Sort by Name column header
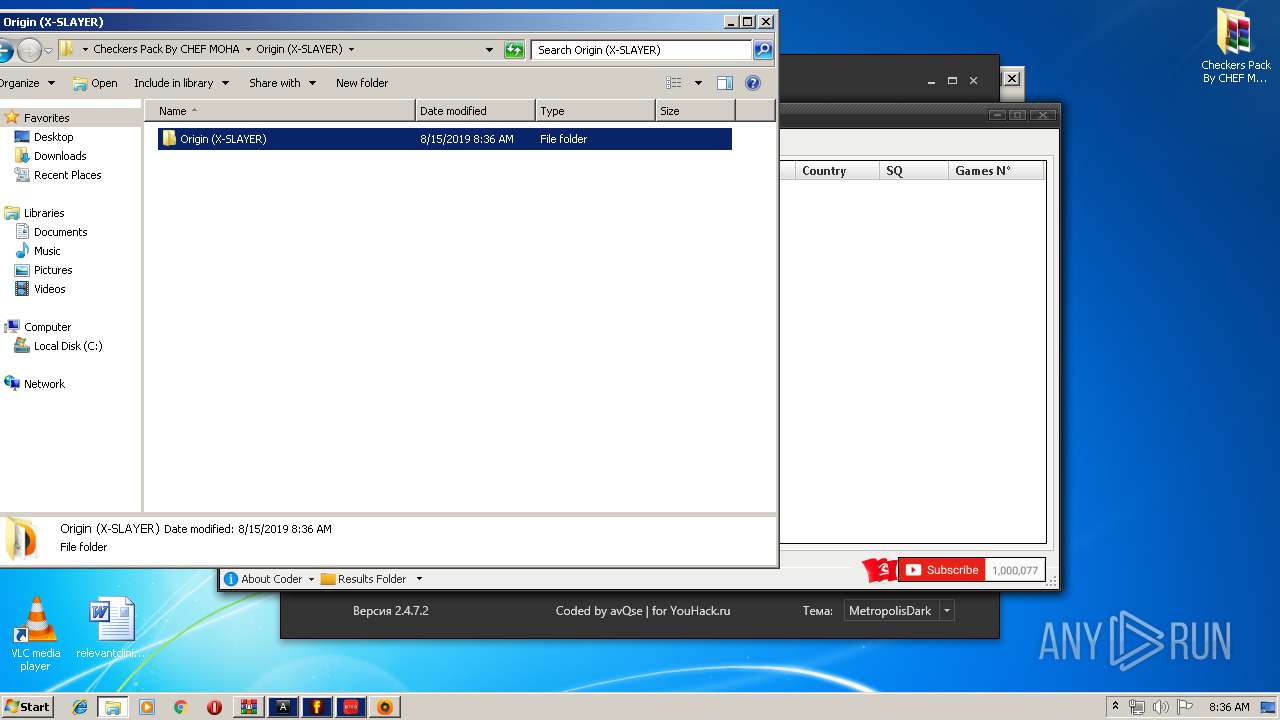The image size is (1280, 720). click(x=280, y=111)
